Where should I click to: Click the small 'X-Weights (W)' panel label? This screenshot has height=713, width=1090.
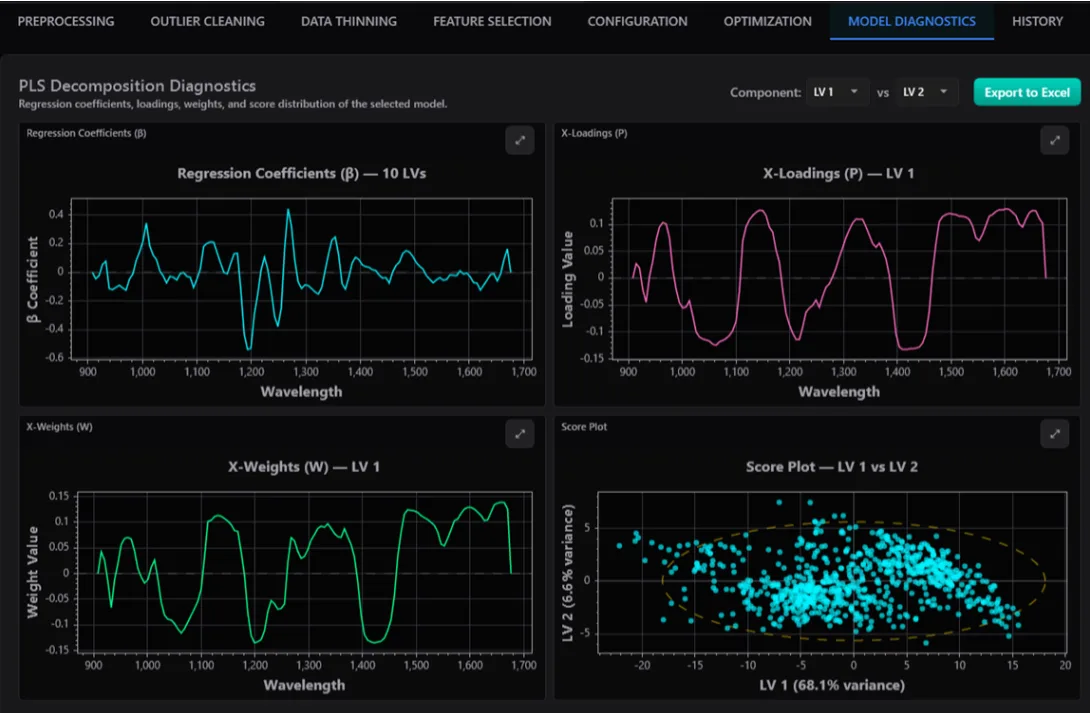(59, 427)
